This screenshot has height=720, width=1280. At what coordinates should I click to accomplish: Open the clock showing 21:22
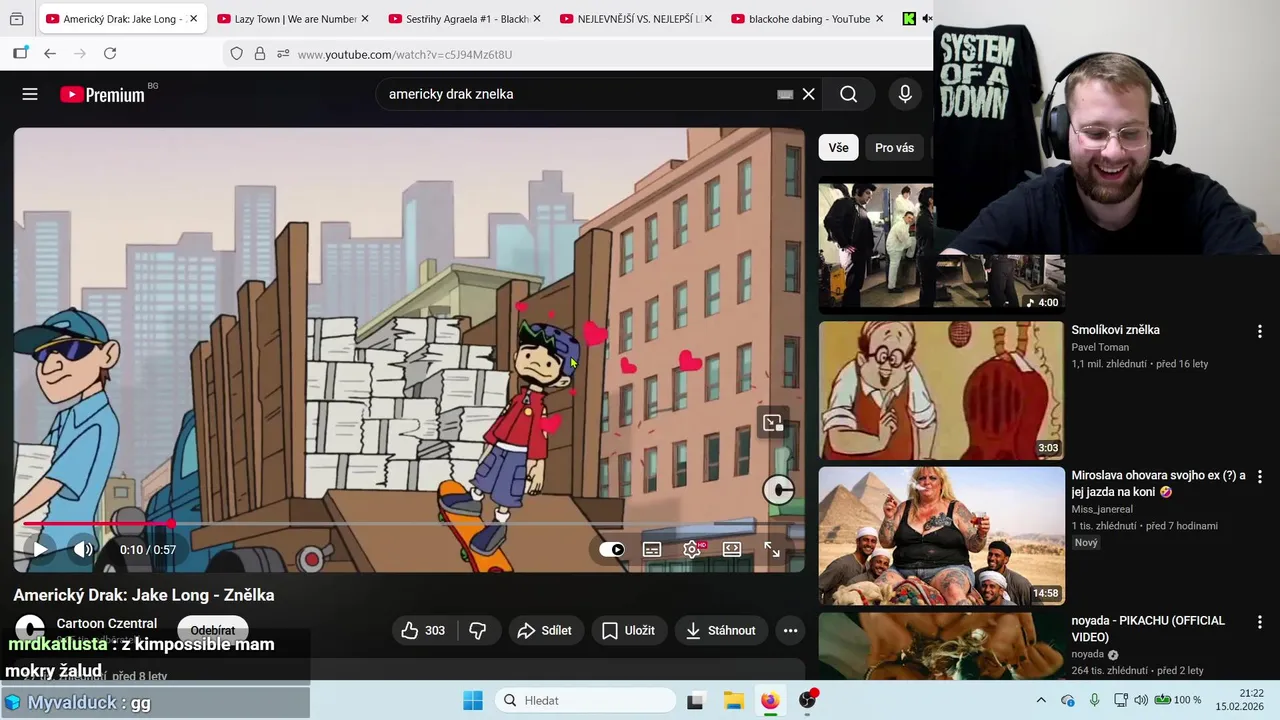pos(1240,700)
